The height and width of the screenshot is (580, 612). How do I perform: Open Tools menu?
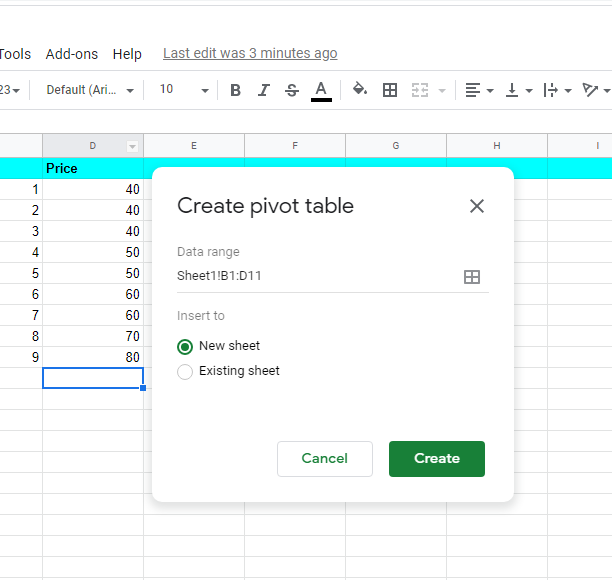pyautogui.click(x=15, y=54)
